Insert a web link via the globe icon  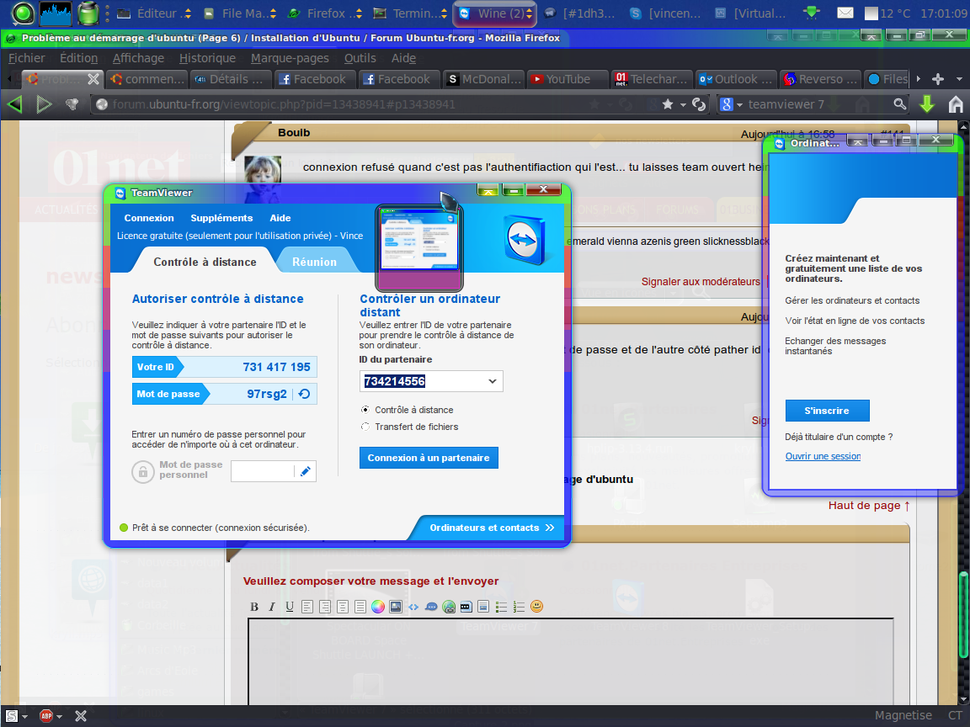tap(449, 607)
